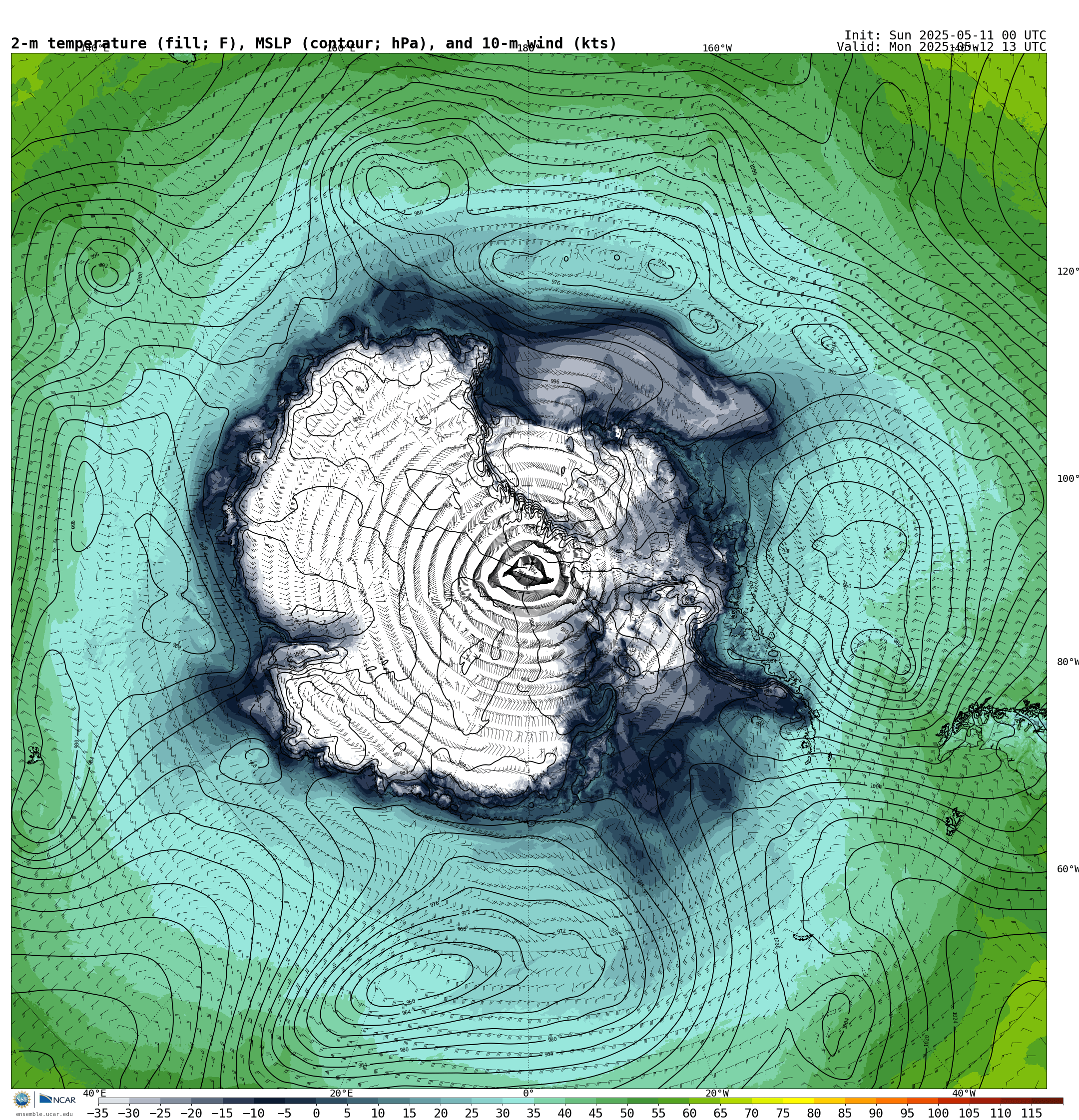Click the '60' colorbar tick label
This screenshot has height=1120, width=1079.
tap(689, 1113)
